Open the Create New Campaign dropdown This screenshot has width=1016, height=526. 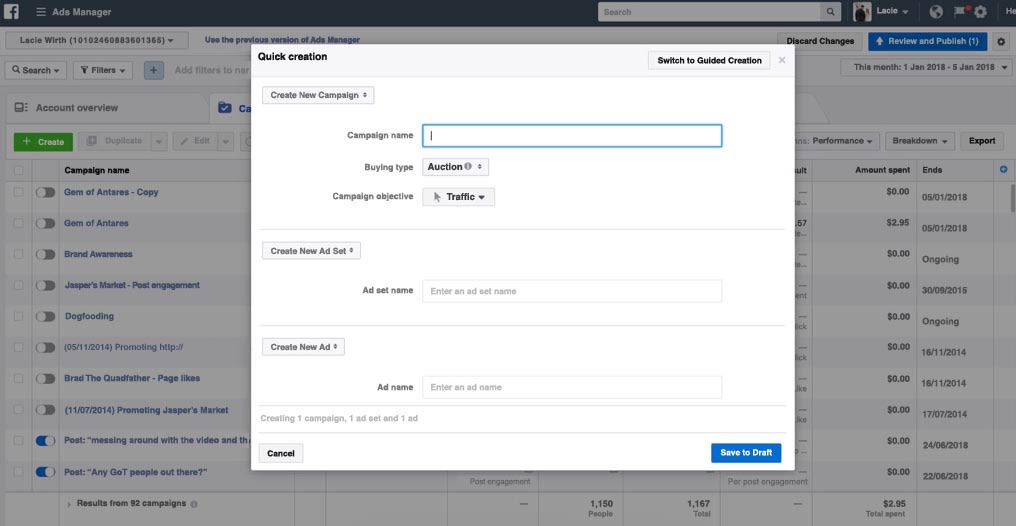point(318,95)
